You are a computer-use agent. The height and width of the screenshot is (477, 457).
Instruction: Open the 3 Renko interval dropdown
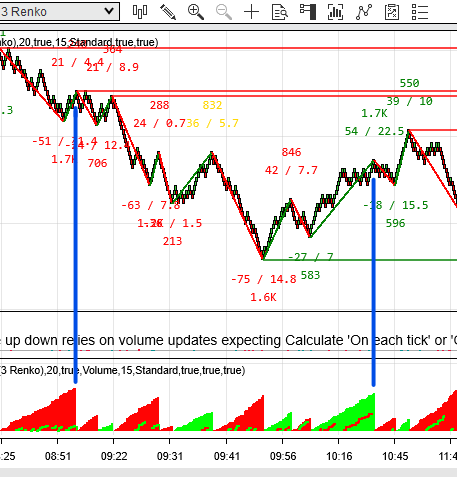tap(59, 12)
